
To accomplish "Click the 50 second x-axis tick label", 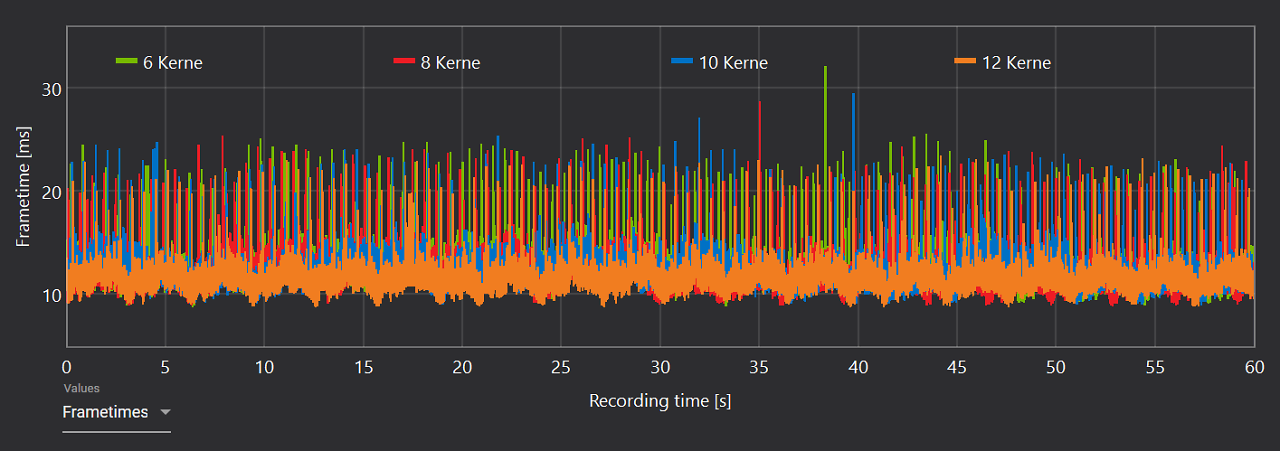I will 1056,367.
